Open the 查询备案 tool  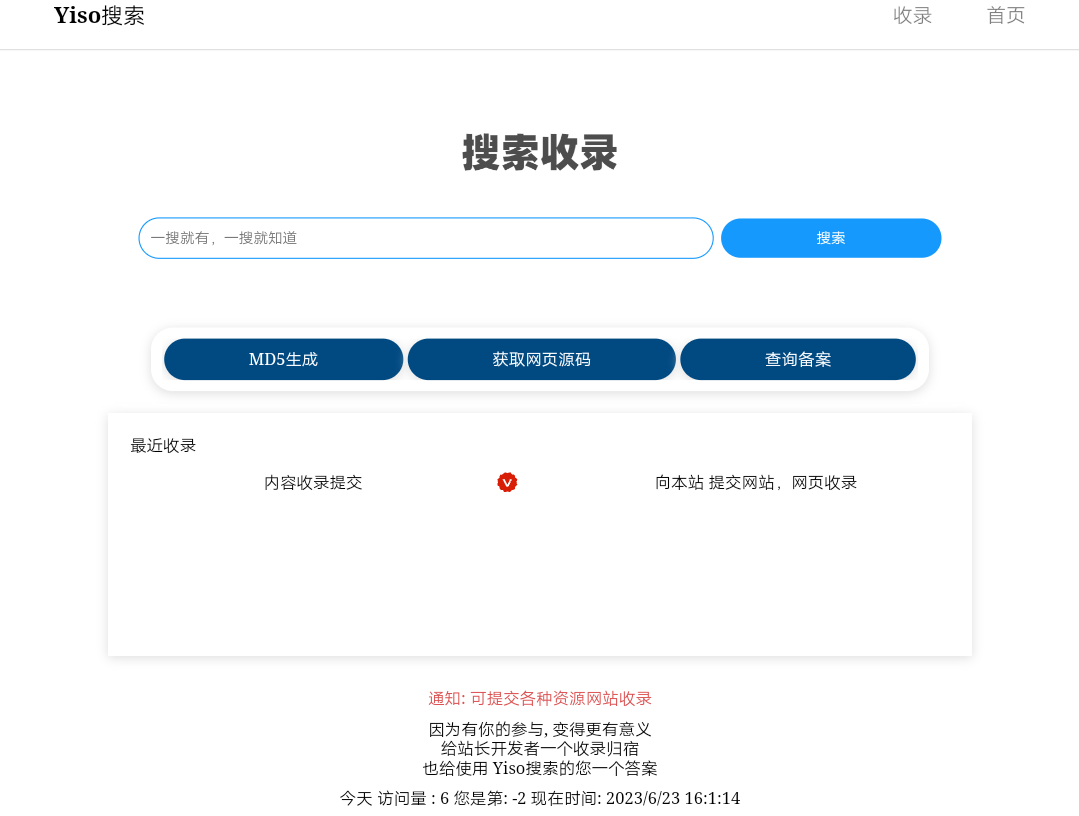click(798, 359)
